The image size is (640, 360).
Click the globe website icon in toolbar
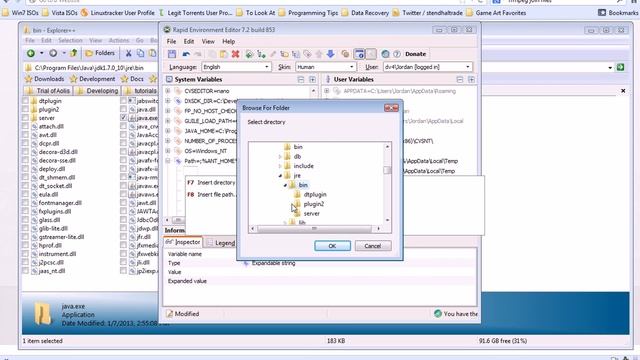[x=385, y=54]
